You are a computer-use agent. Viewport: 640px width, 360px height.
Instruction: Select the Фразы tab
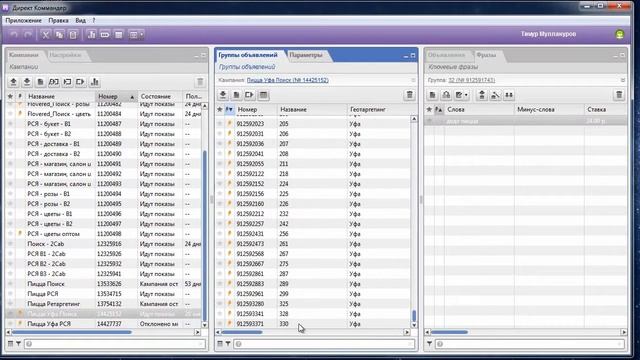point(486,55)
